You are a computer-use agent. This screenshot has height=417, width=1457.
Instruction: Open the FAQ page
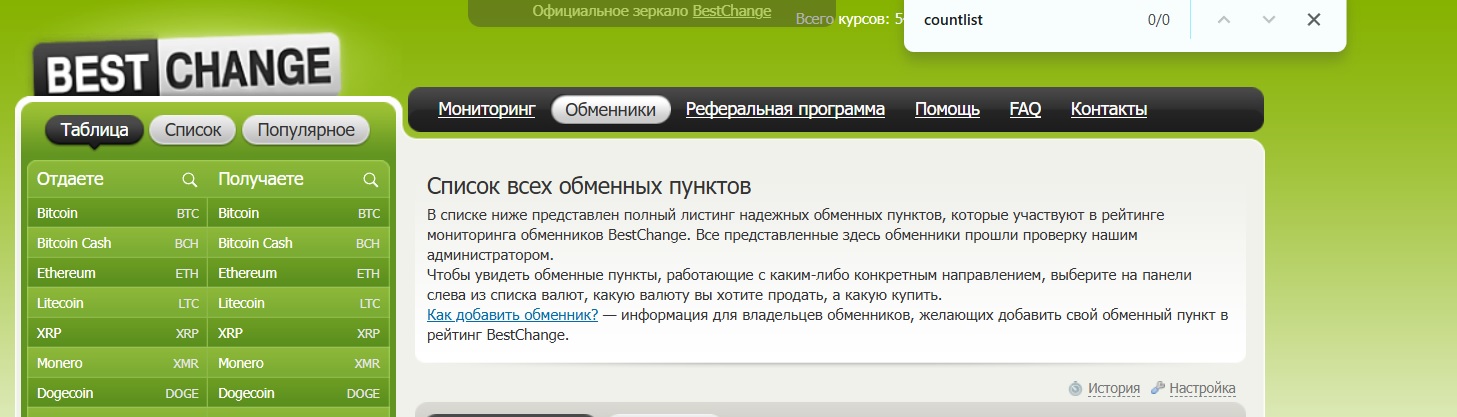[1025, 109]
